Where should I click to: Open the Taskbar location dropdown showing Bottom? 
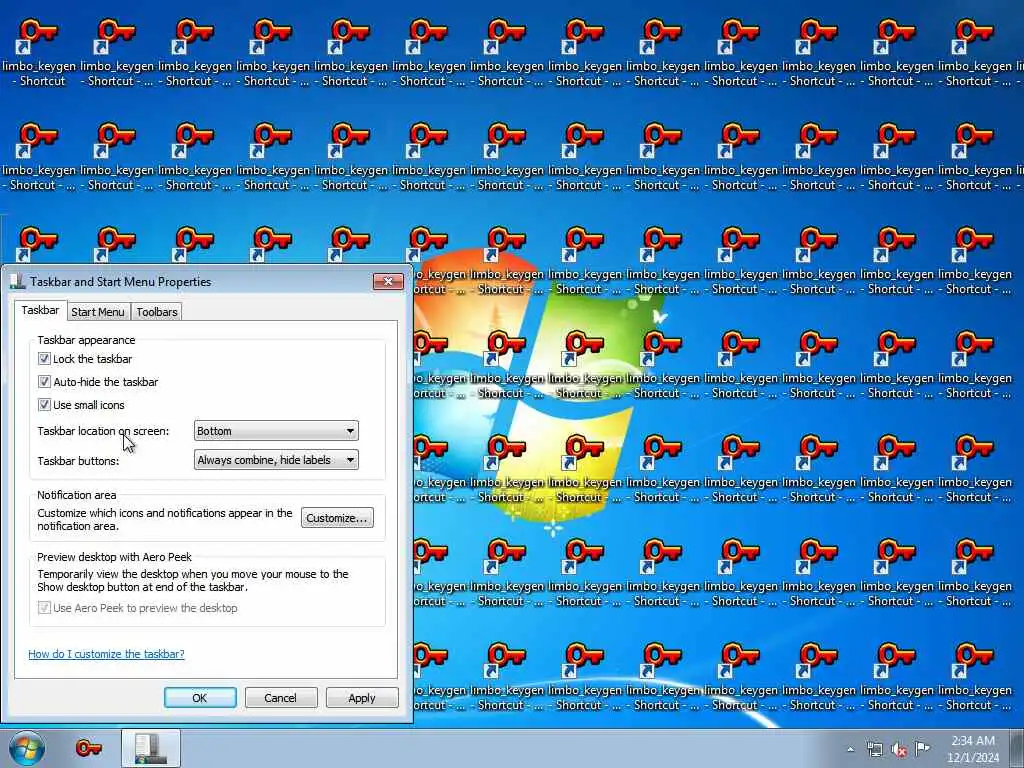[276, 431]
